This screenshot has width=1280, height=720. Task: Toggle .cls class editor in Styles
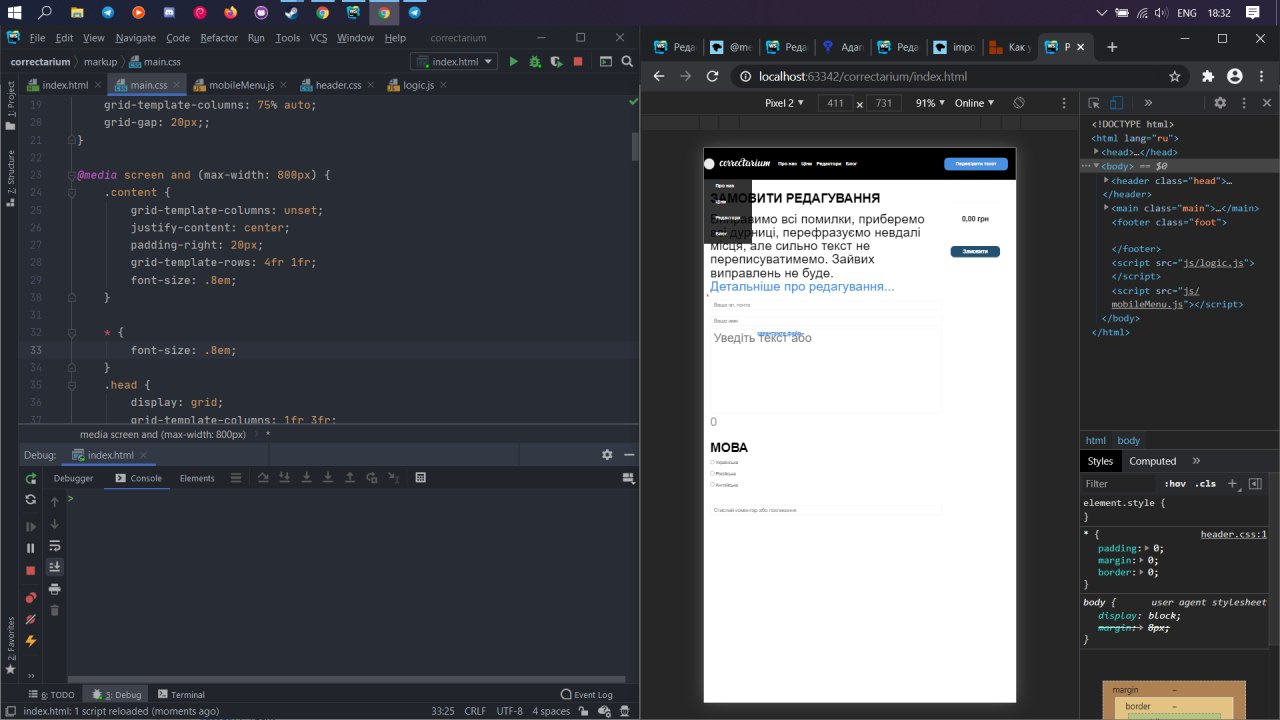click(x=1206, y=484)
